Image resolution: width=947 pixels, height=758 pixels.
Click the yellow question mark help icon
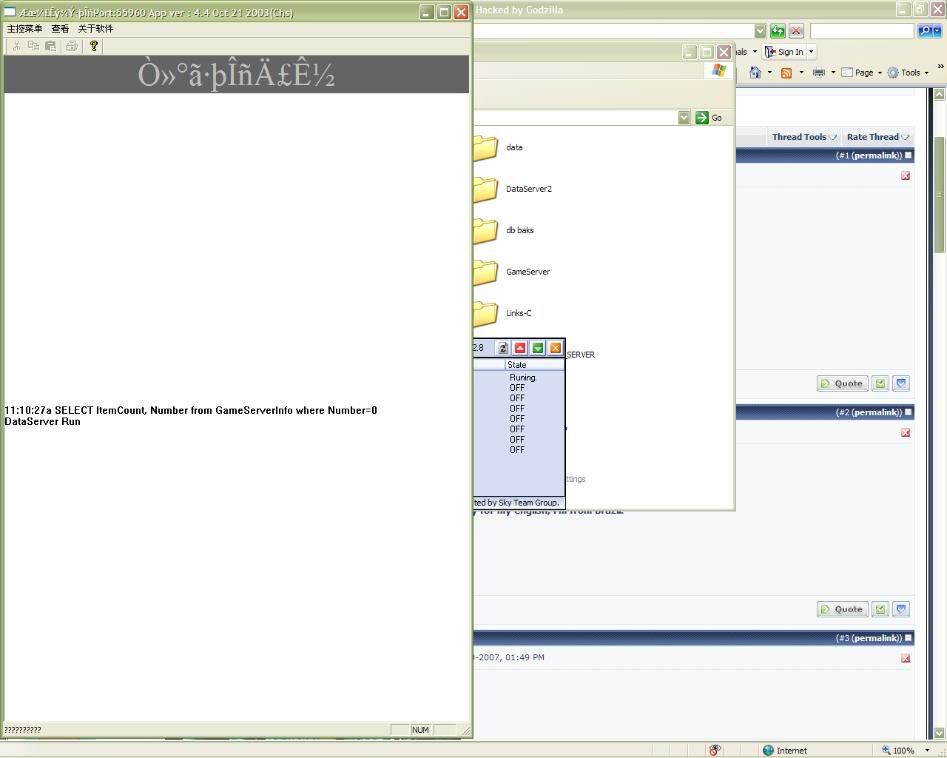[x=94, y=46]
